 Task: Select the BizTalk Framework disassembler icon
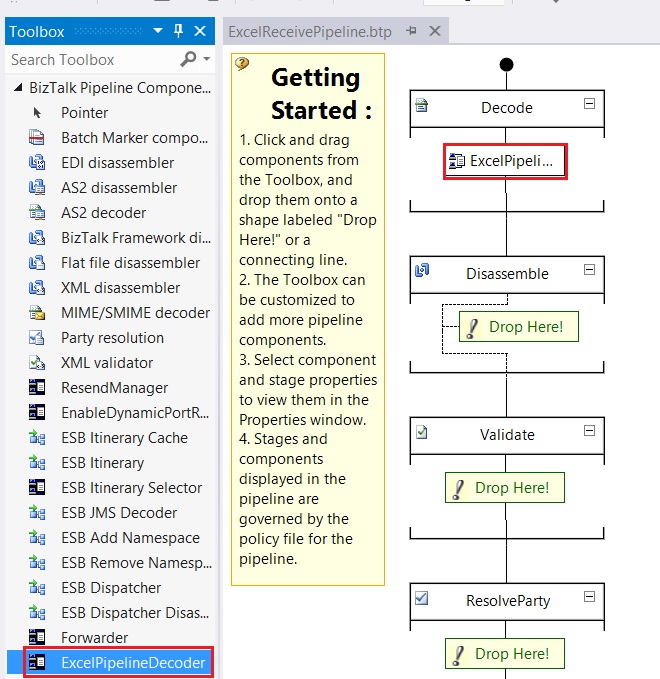(37, 238)
